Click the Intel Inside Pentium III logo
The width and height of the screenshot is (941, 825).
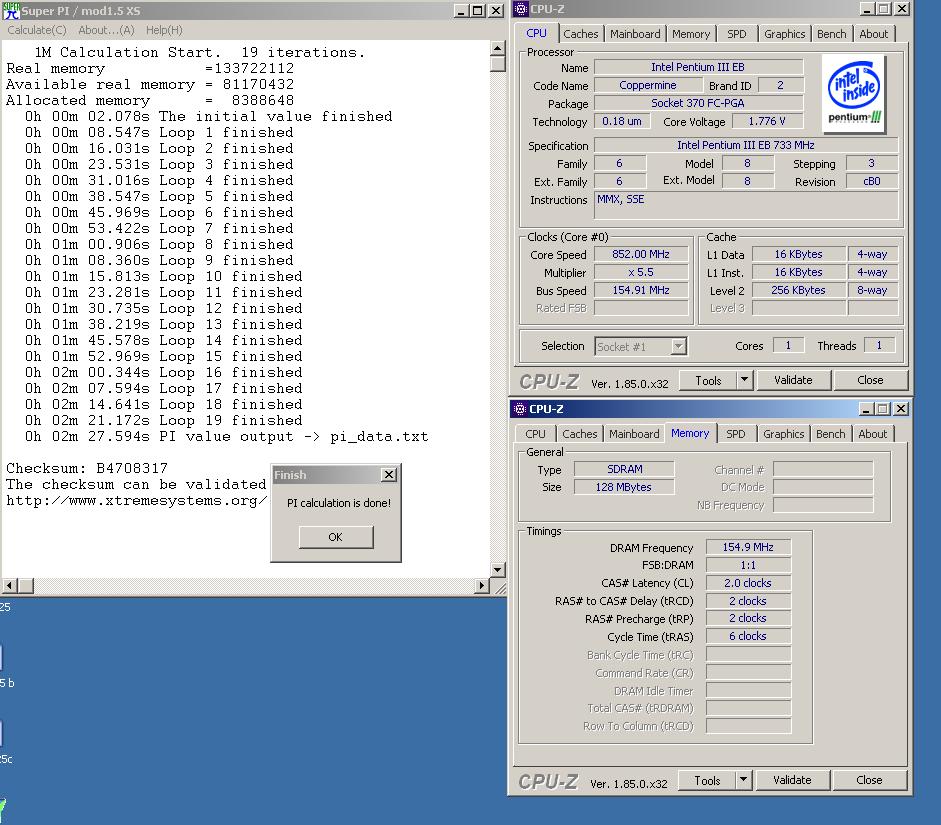click(853, 94)
